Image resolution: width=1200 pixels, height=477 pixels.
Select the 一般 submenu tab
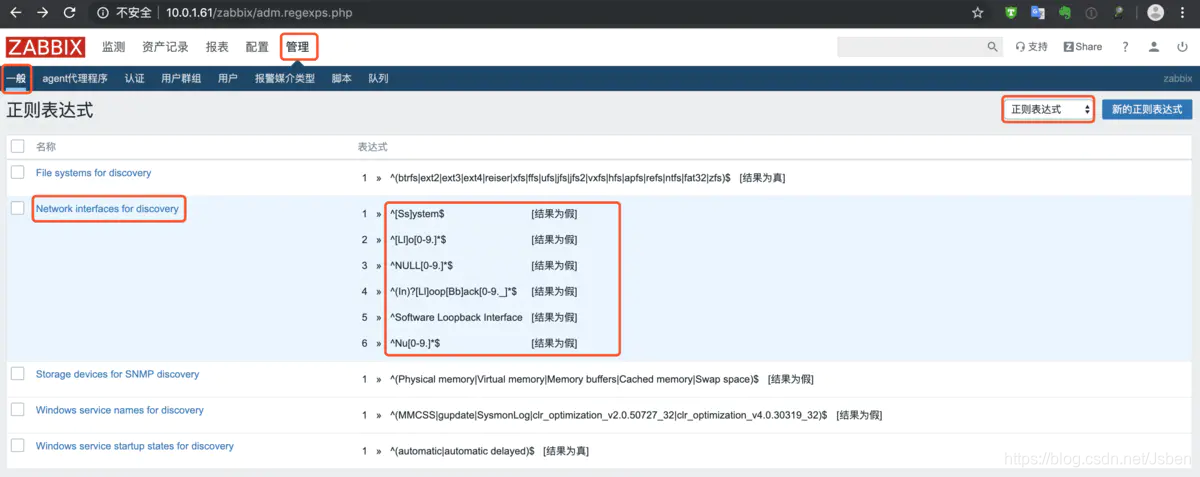16,78
